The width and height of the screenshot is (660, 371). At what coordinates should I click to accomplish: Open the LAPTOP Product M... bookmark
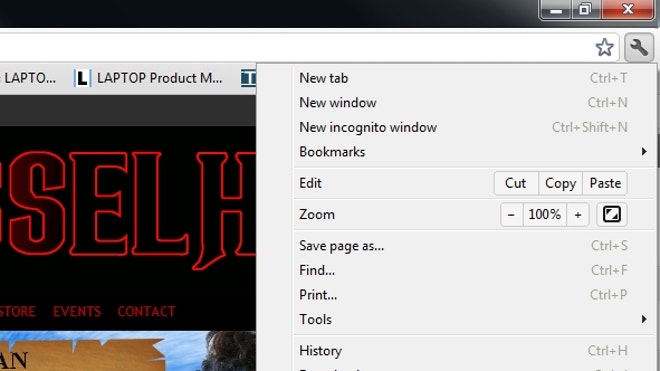point(149,78)
